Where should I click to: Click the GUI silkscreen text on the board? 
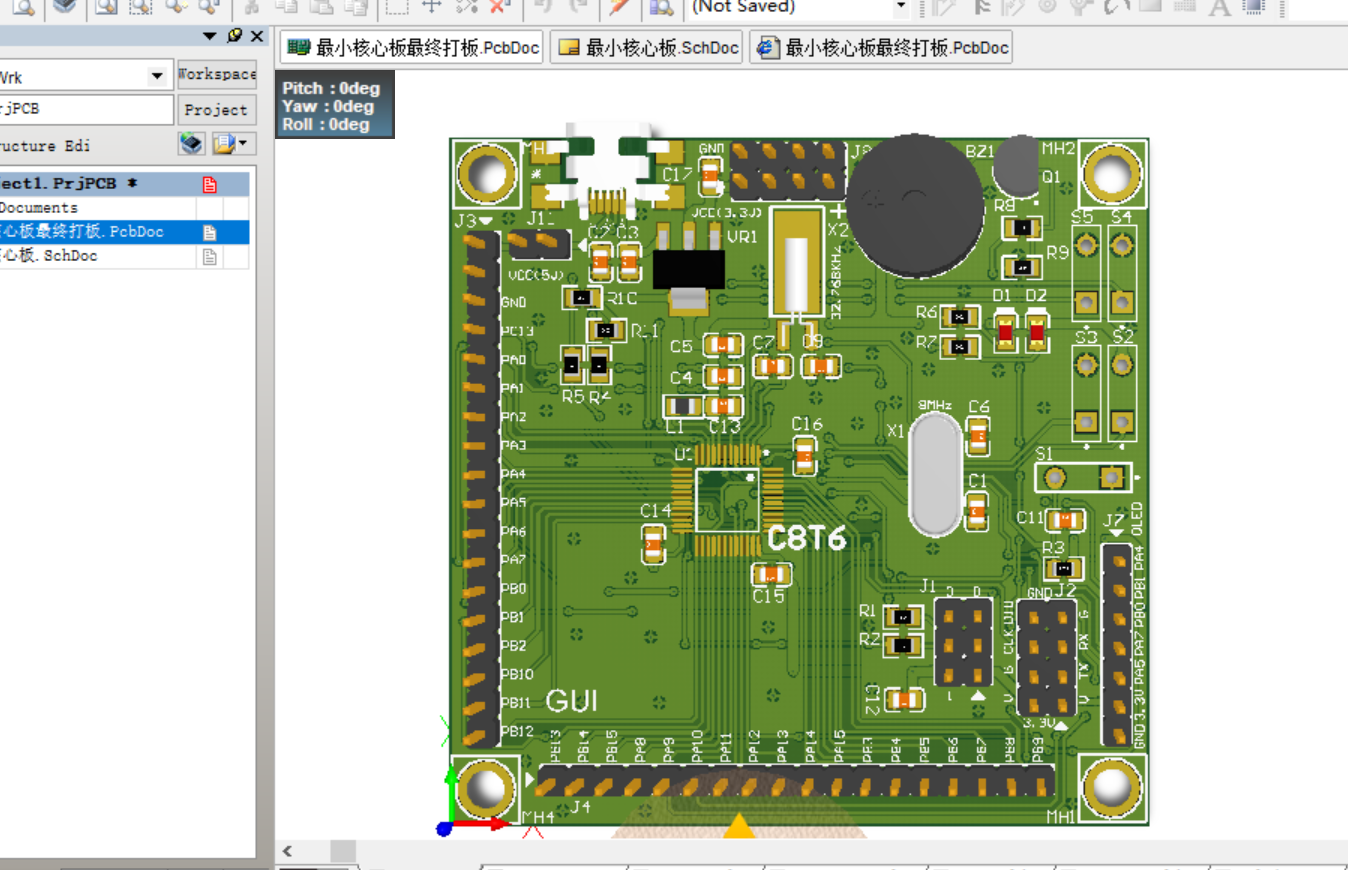coord(572,701)
